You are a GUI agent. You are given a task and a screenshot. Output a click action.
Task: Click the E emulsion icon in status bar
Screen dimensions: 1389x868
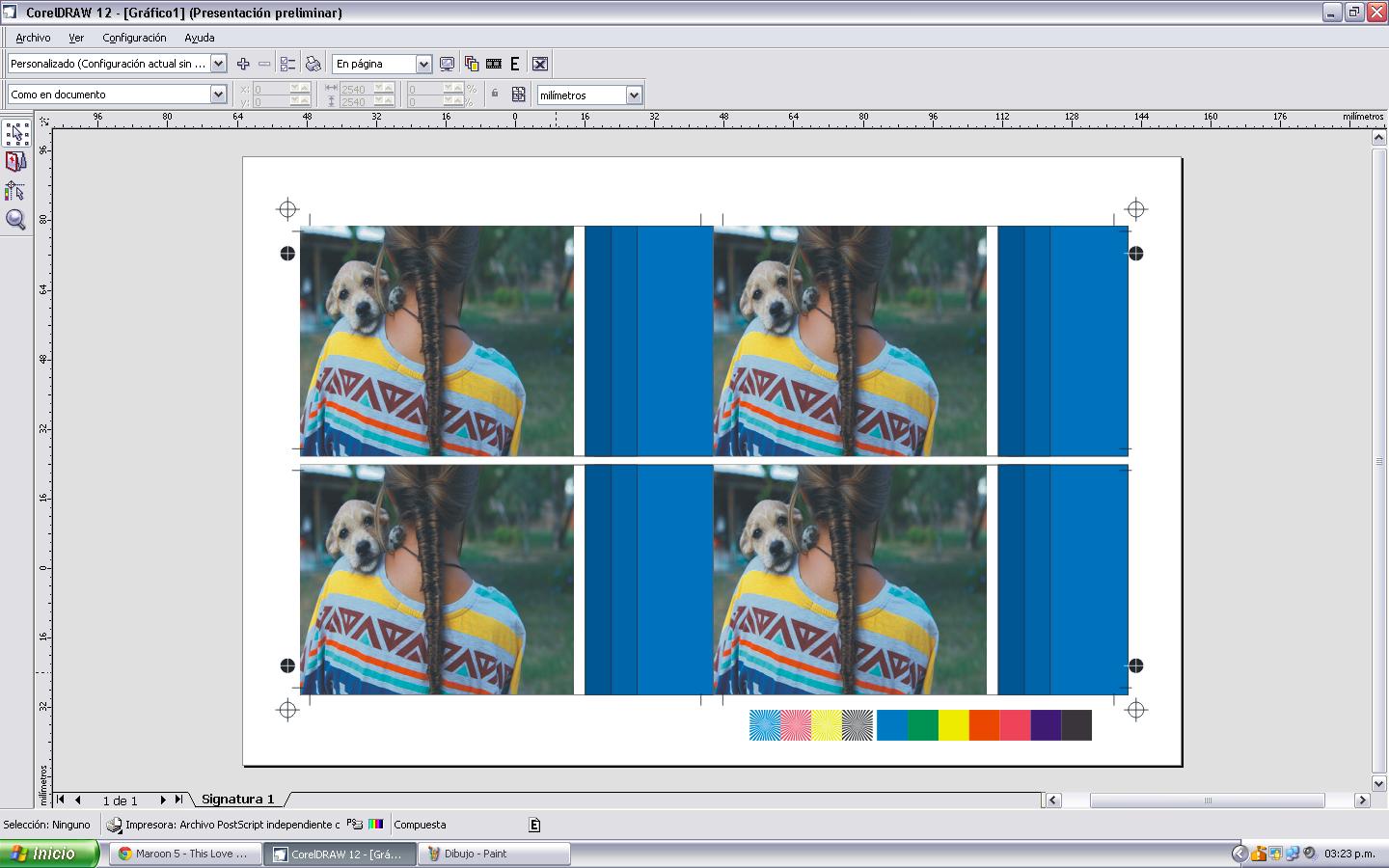point(534,825)
